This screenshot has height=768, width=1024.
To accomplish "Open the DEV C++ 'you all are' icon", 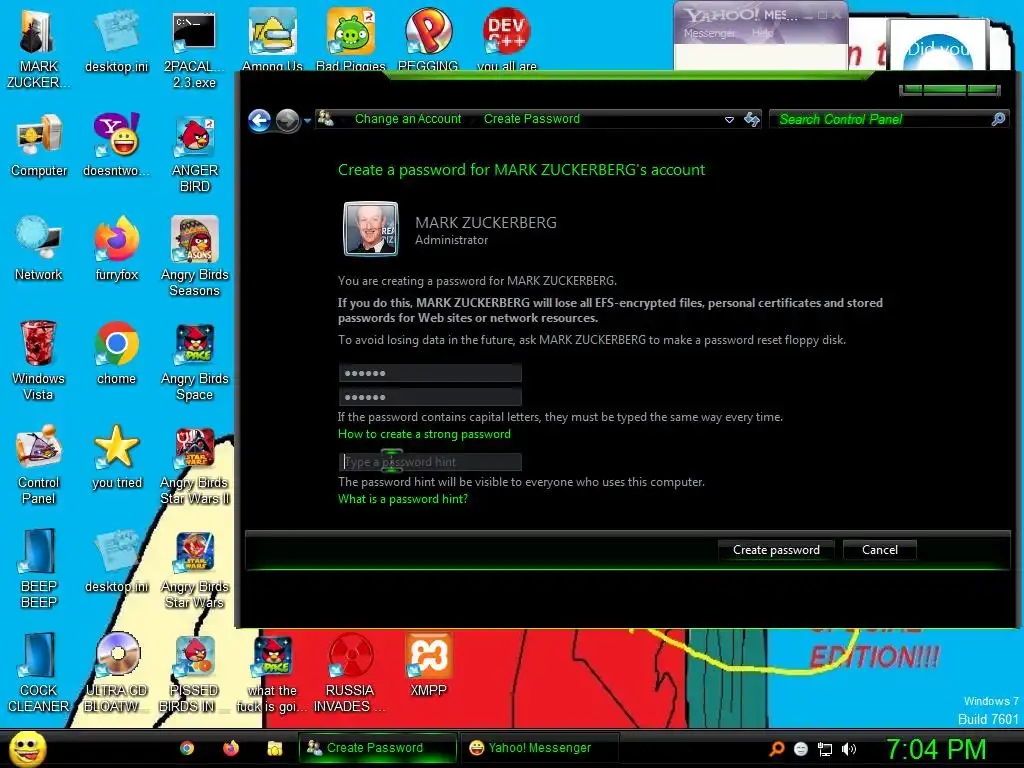I will coord(507,40).
